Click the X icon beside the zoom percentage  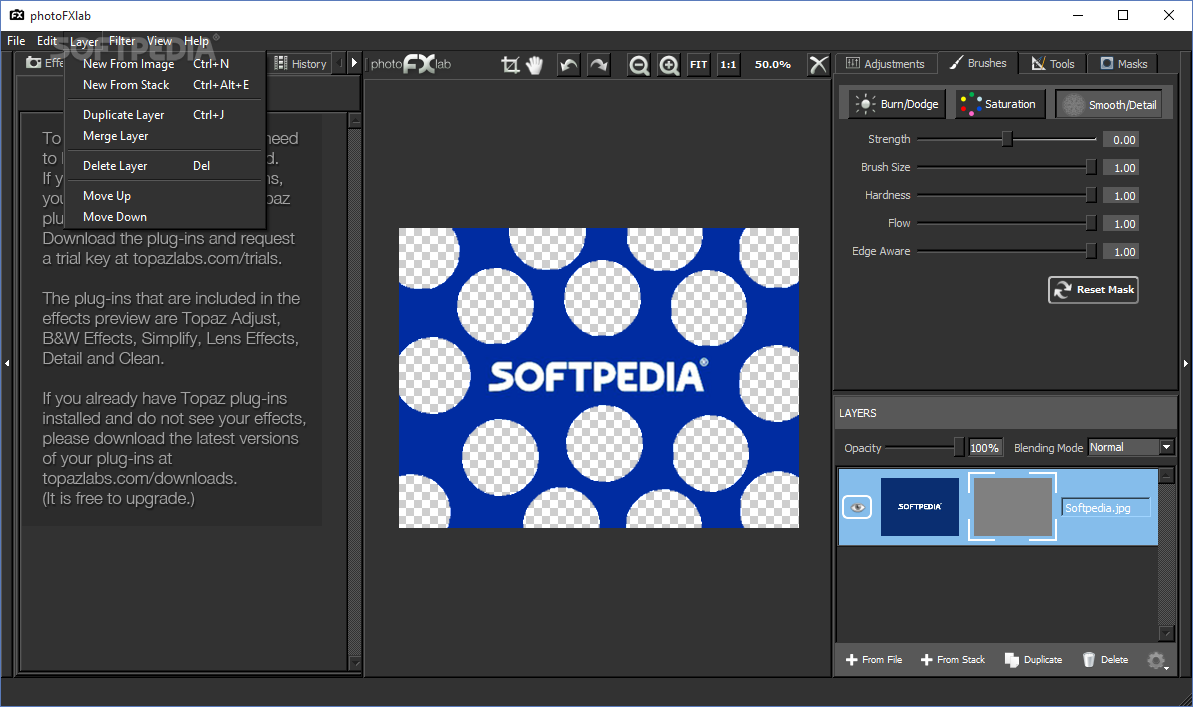(x=818, y=65)
